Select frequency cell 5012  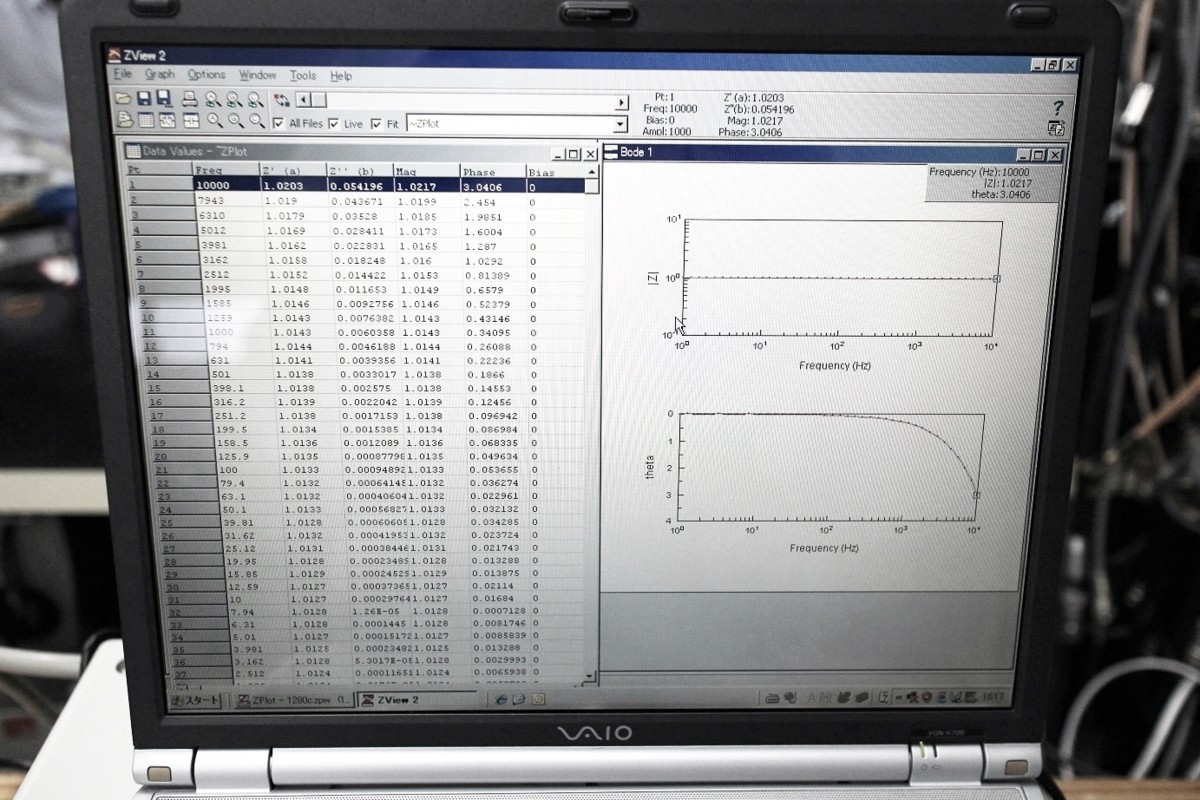229,230
